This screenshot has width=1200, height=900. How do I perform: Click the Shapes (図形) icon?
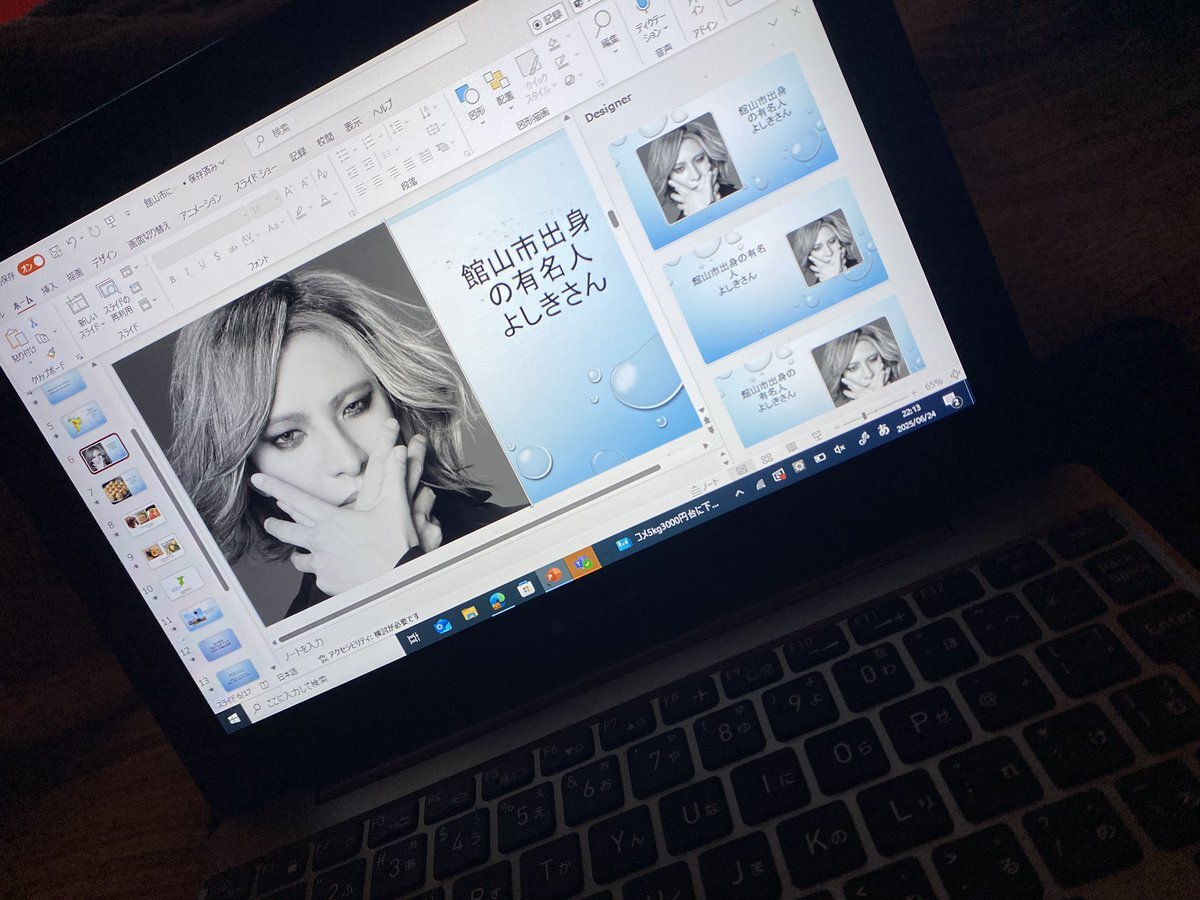467,96
